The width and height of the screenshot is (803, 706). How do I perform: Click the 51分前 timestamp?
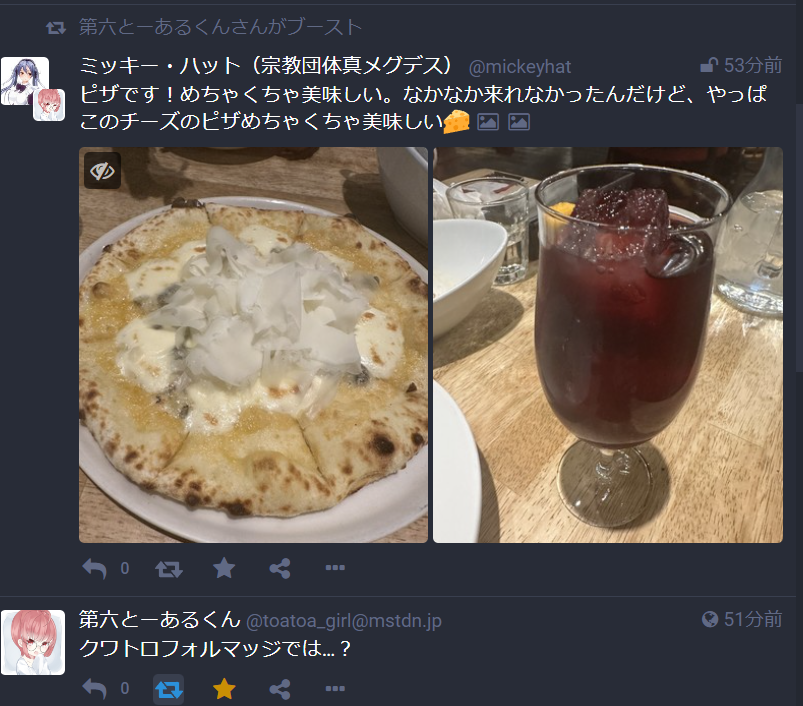click(x=753, y=619)
